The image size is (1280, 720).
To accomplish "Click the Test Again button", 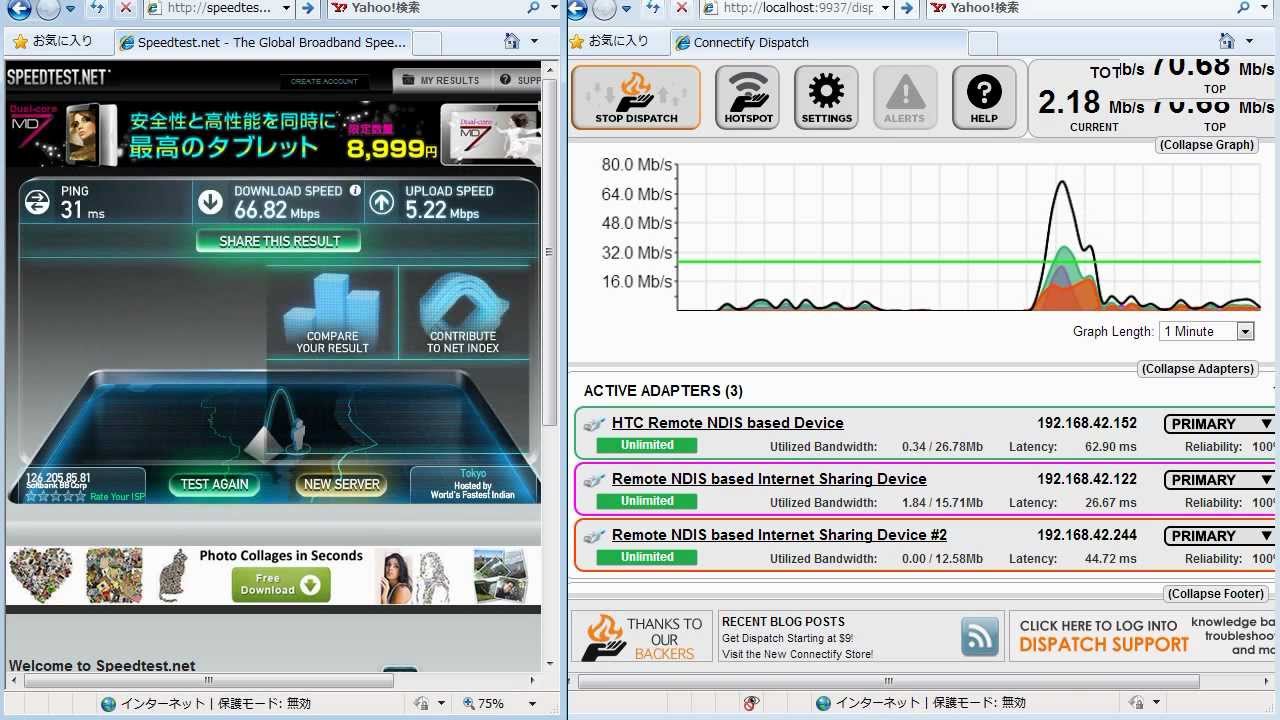I will 214,484.
